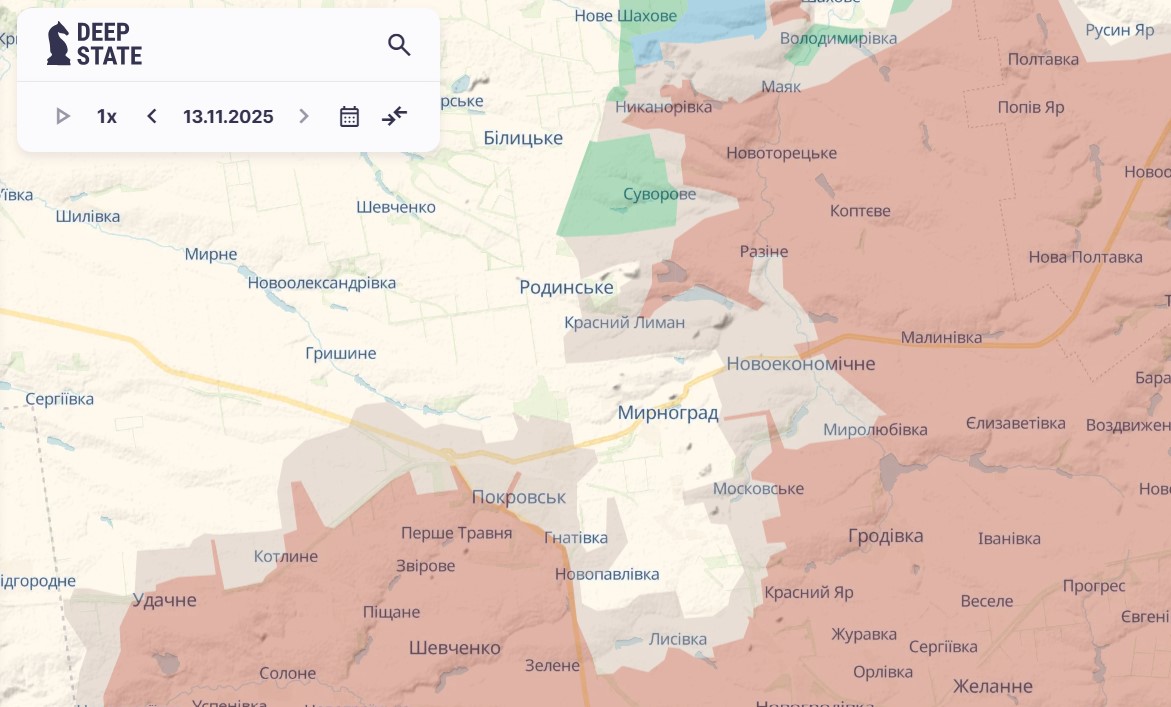This screenshot has width=1171, height=707.
Task: Click the Новоекономічне settlement label
Action: tap(800, 363)
